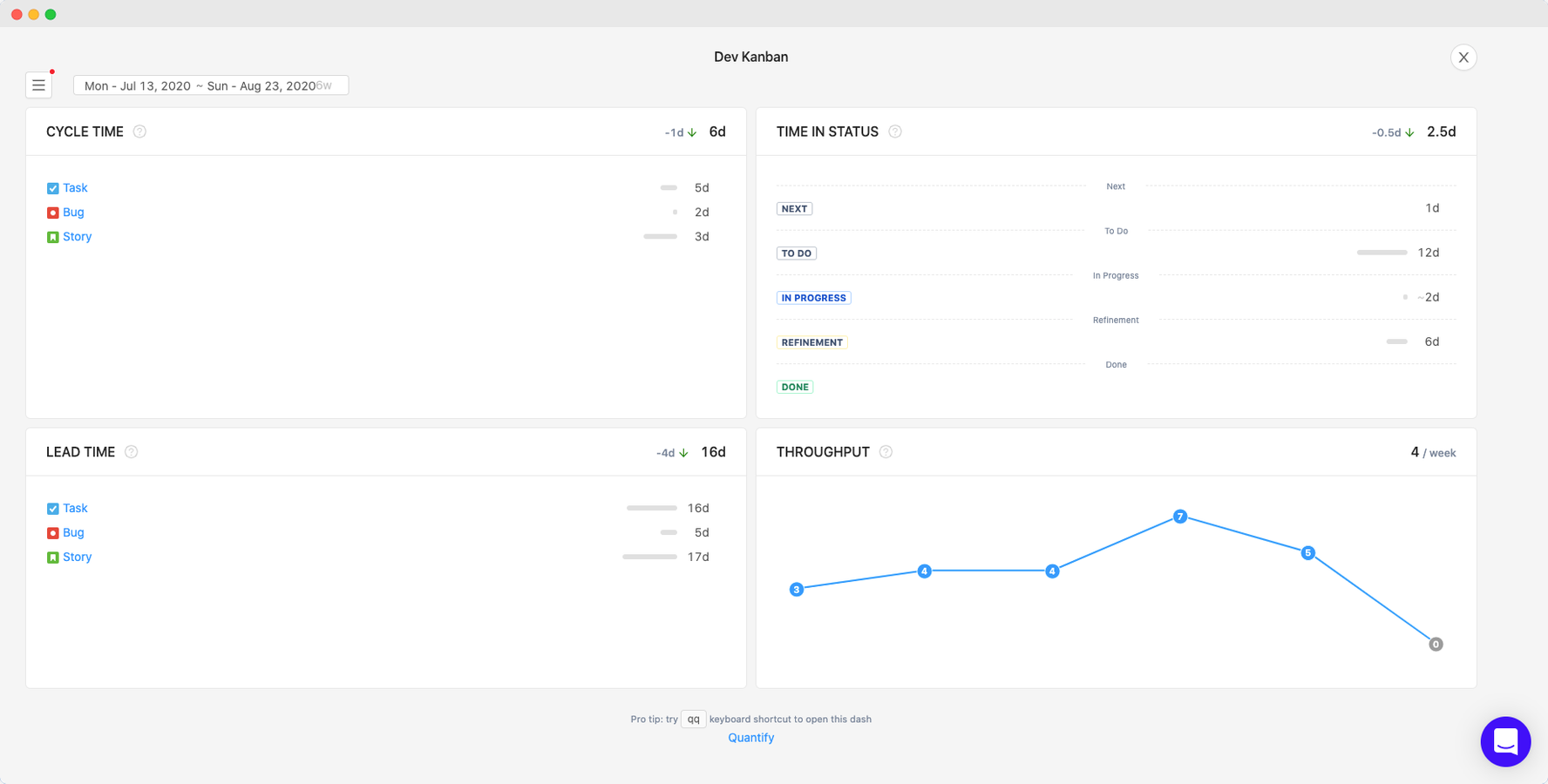This screenshot has width=1548, height=784.
Task: Click Task type icon in Cycle Time
Action: (52, 188)
